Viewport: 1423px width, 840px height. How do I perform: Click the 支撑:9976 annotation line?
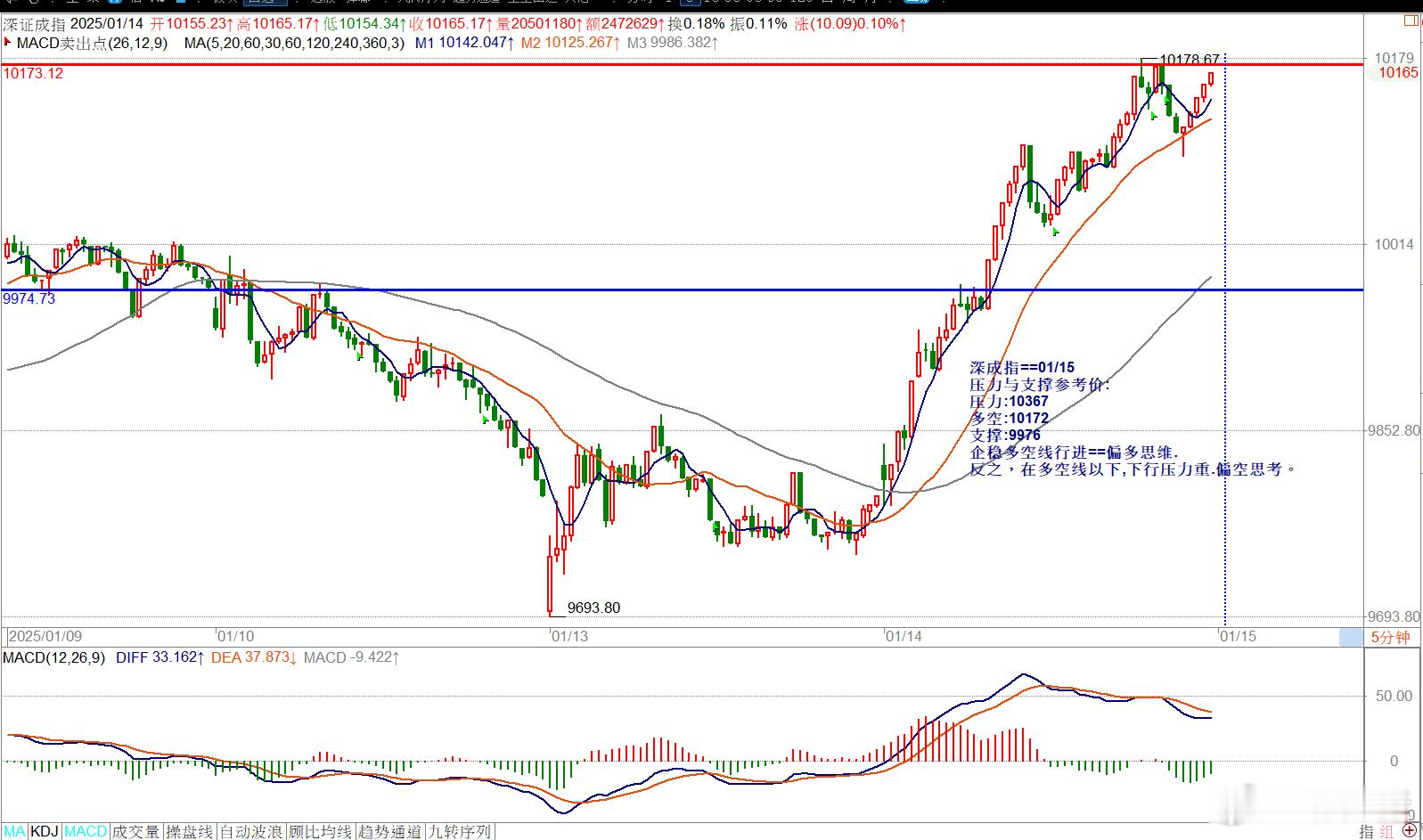(x=1005, y=435)
